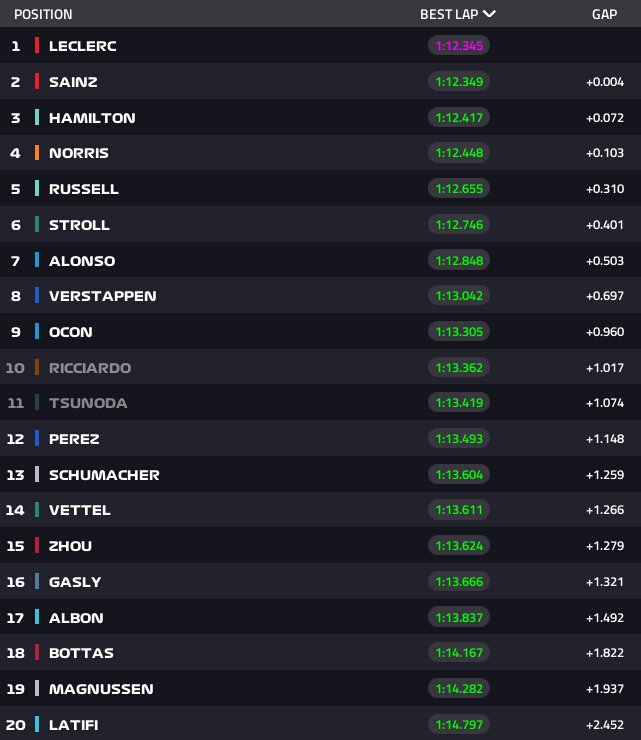Click Norris's orange team color bar
This screenshot has height=740, width=641.
pyautogui.click(x=37, y=153)
